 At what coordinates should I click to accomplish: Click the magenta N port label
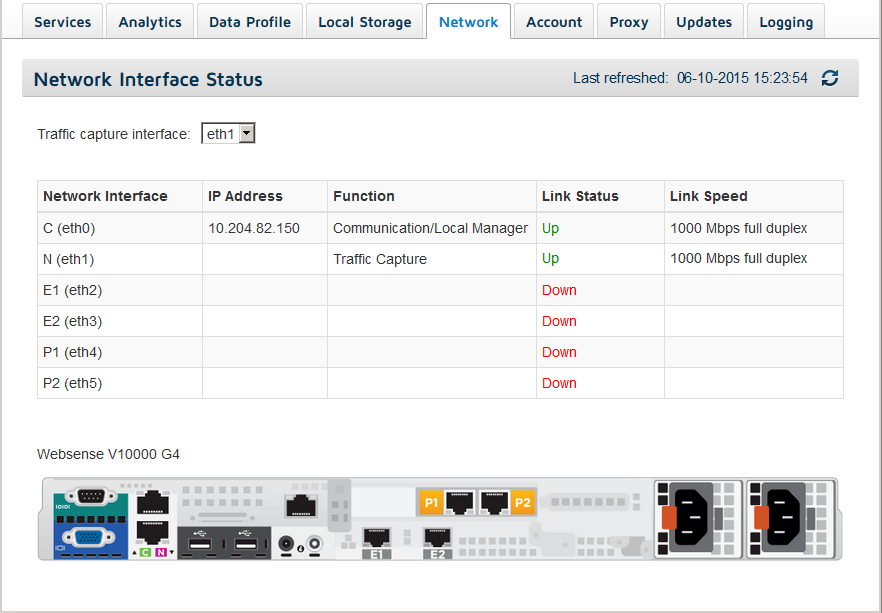[161, 552]
